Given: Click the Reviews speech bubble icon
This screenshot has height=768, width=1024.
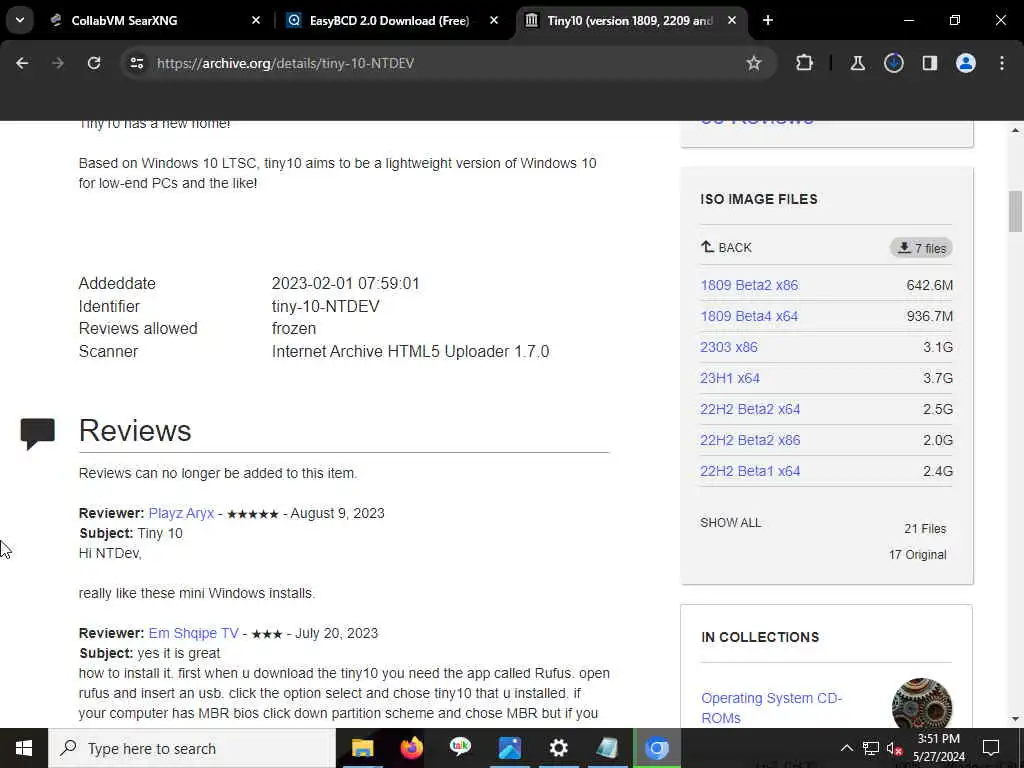Looking at the screenshot, I should point(37,433).
